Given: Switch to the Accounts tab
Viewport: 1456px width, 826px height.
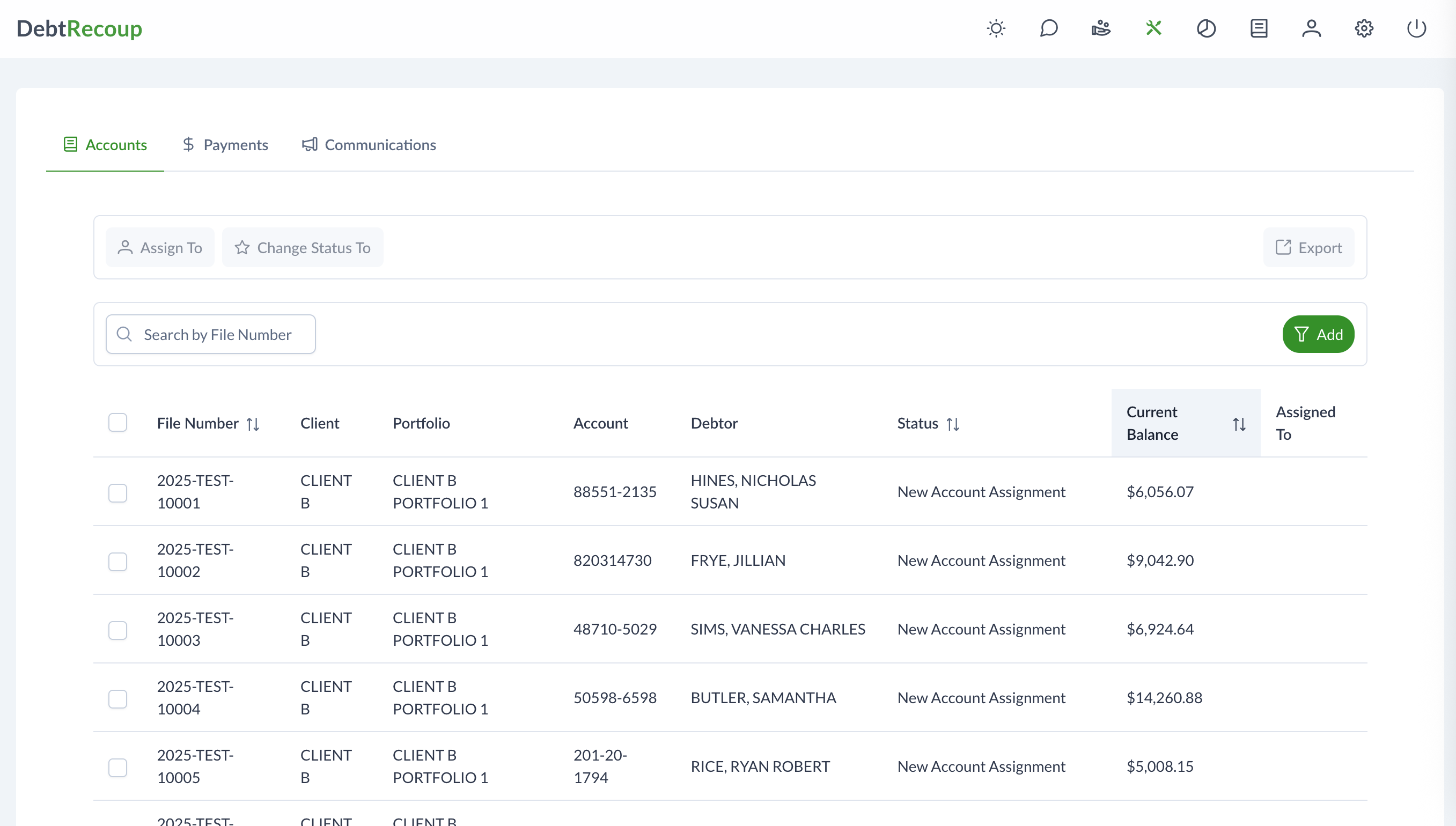Looking at the screenshot, I should (105, 145).
